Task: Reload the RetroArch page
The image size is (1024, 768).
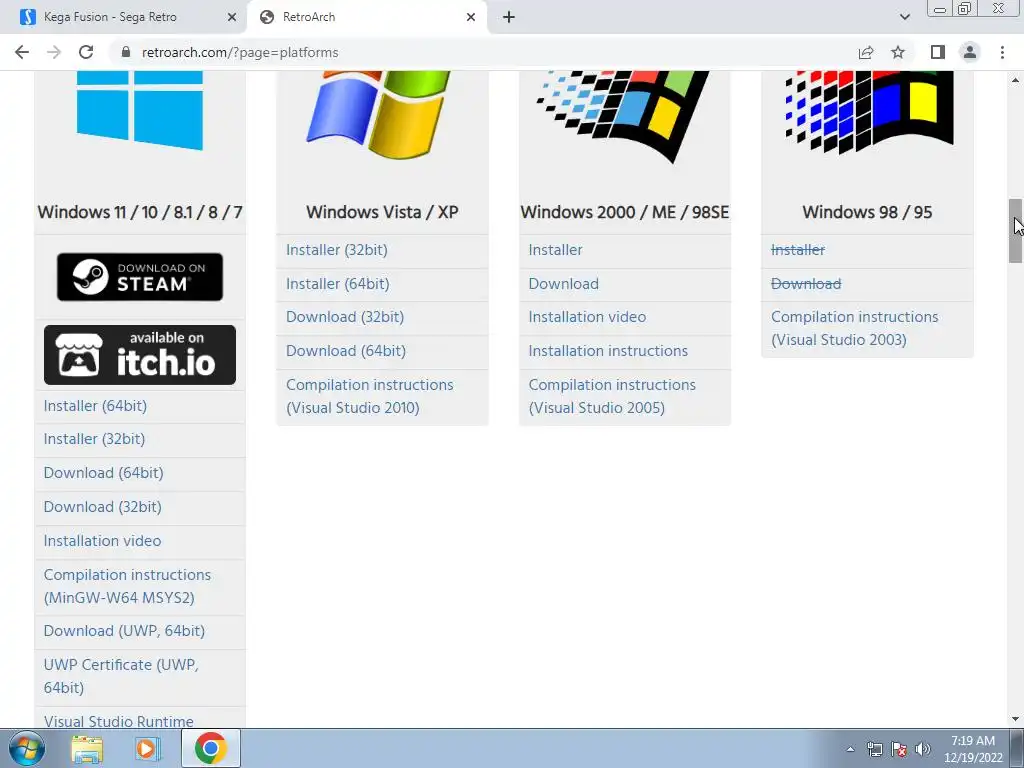Action: coord(86,52)
